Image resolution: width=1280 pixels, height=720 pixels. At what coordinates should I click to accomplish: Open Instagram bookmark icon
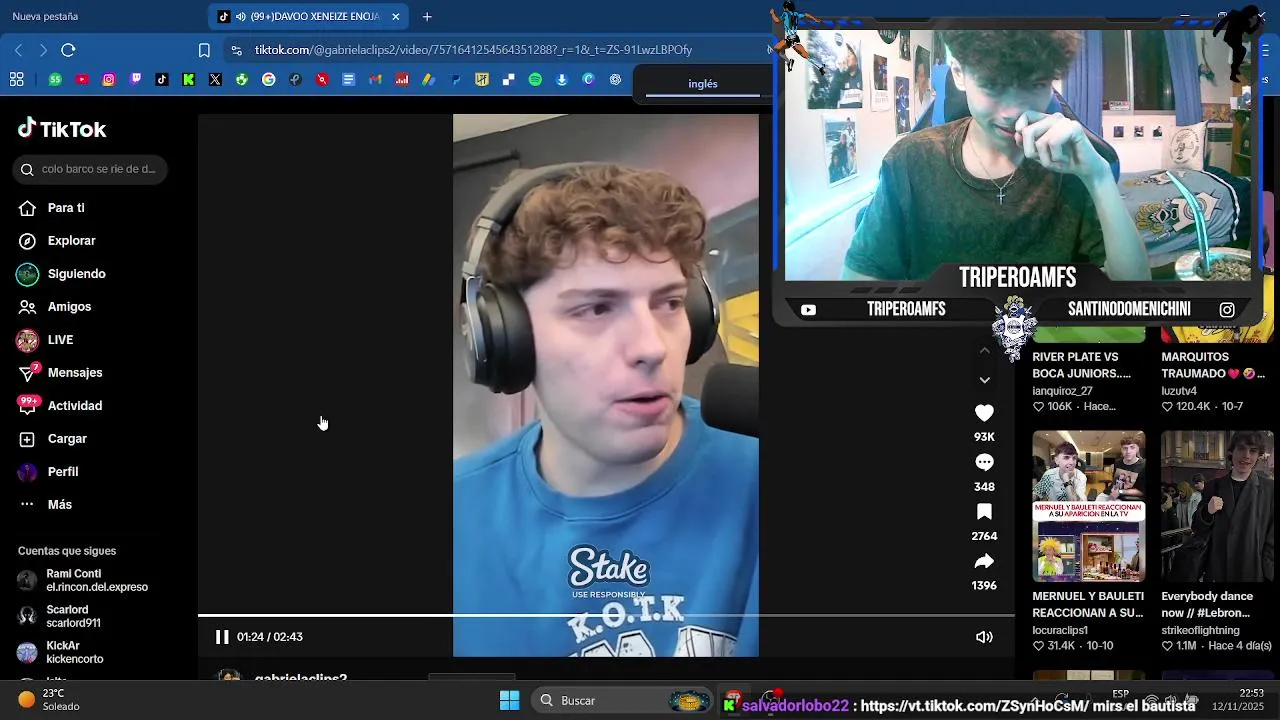[109, 80]
